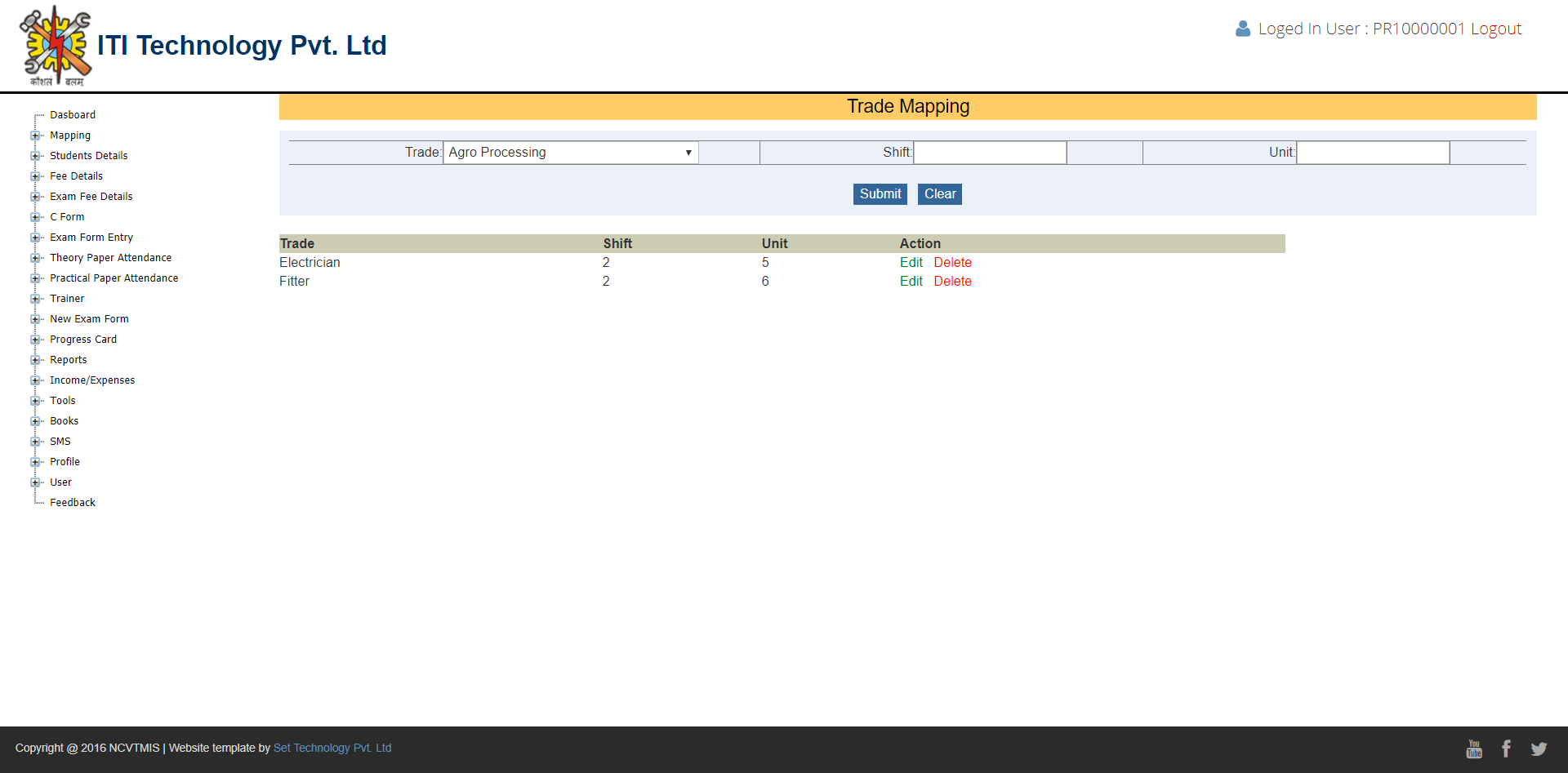The image size is (1568, 773).
Task: Open the Trade dropdown list
Action: (x=570, y=153)
